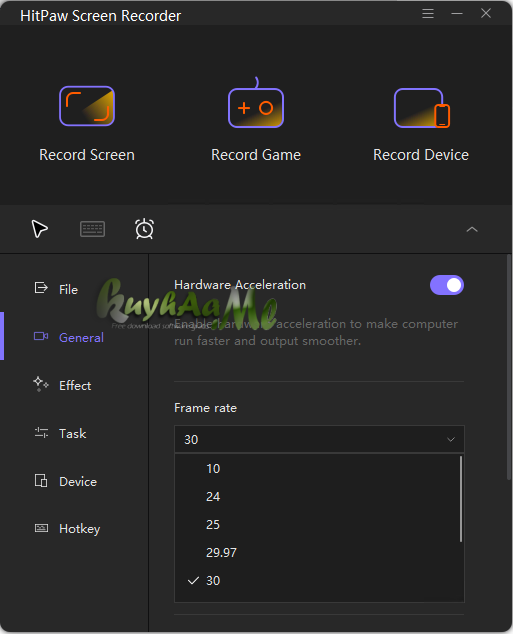
Task: Click the Task tab sliders icon
Action: [x=41, y=433]
